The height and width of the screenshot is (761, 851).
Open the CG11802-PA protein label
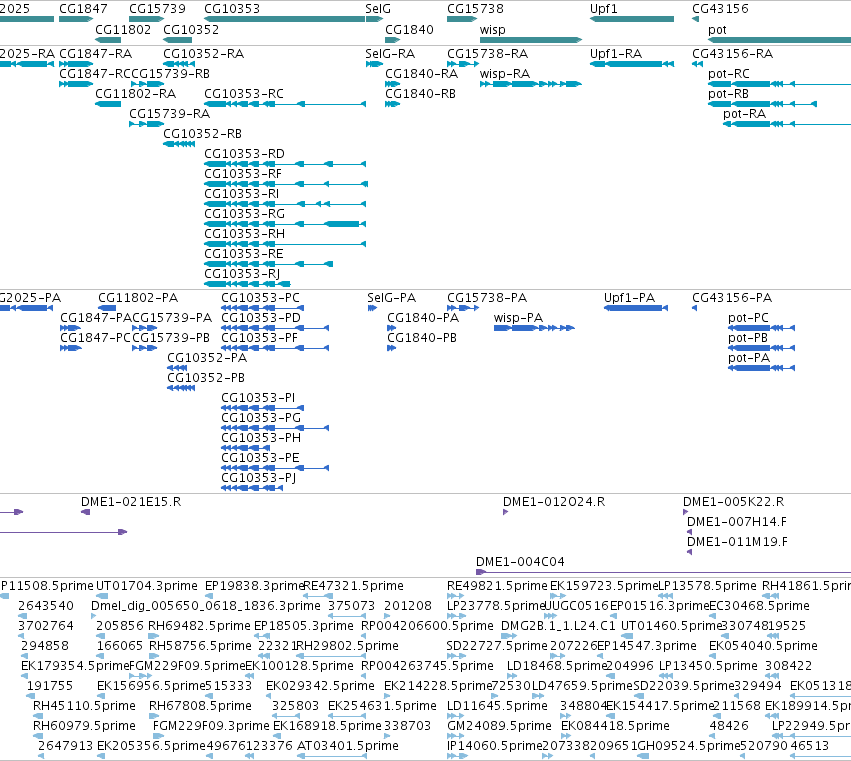pos(138,298)
